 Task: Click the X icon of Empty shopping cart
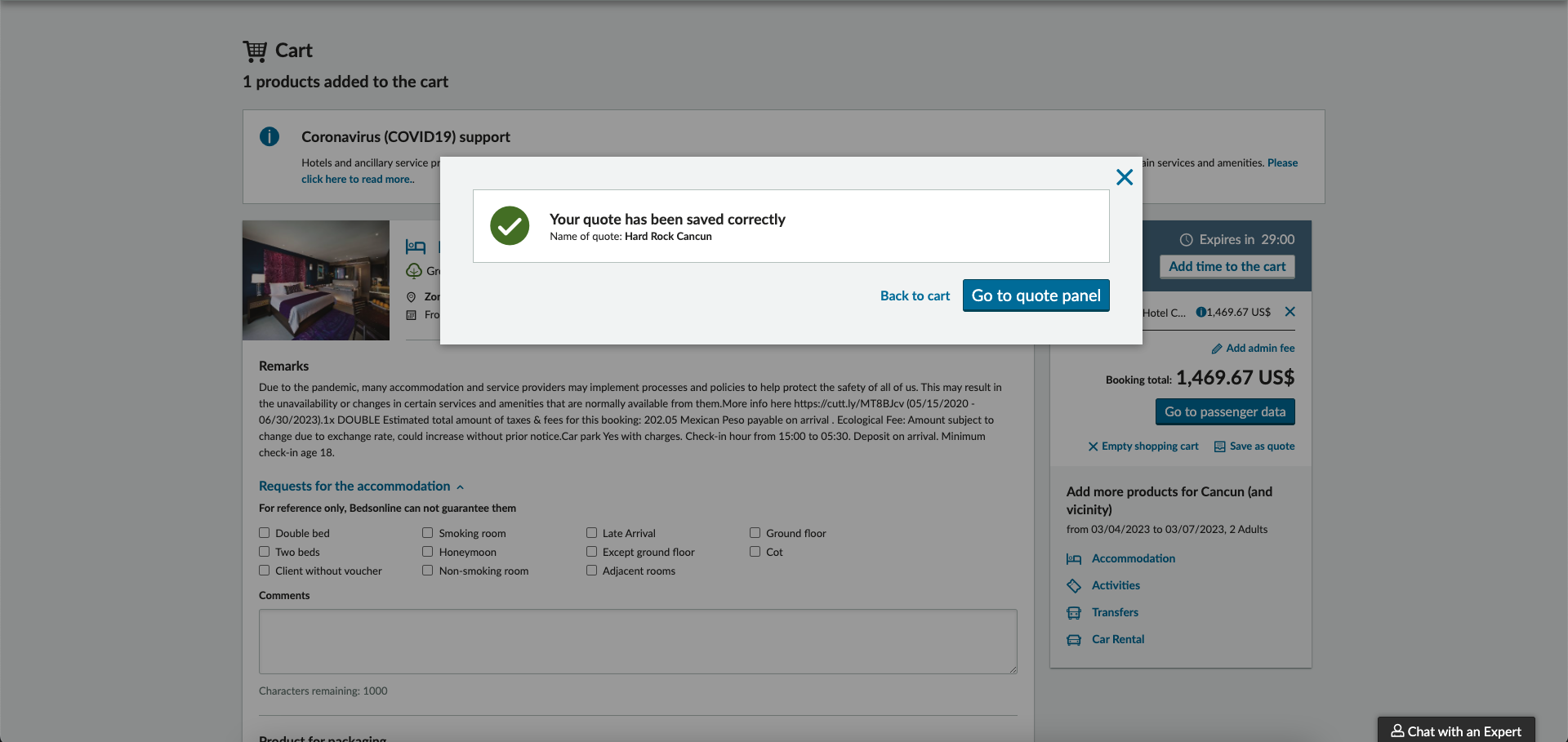pyautogui.click(x=1093, y=447)
